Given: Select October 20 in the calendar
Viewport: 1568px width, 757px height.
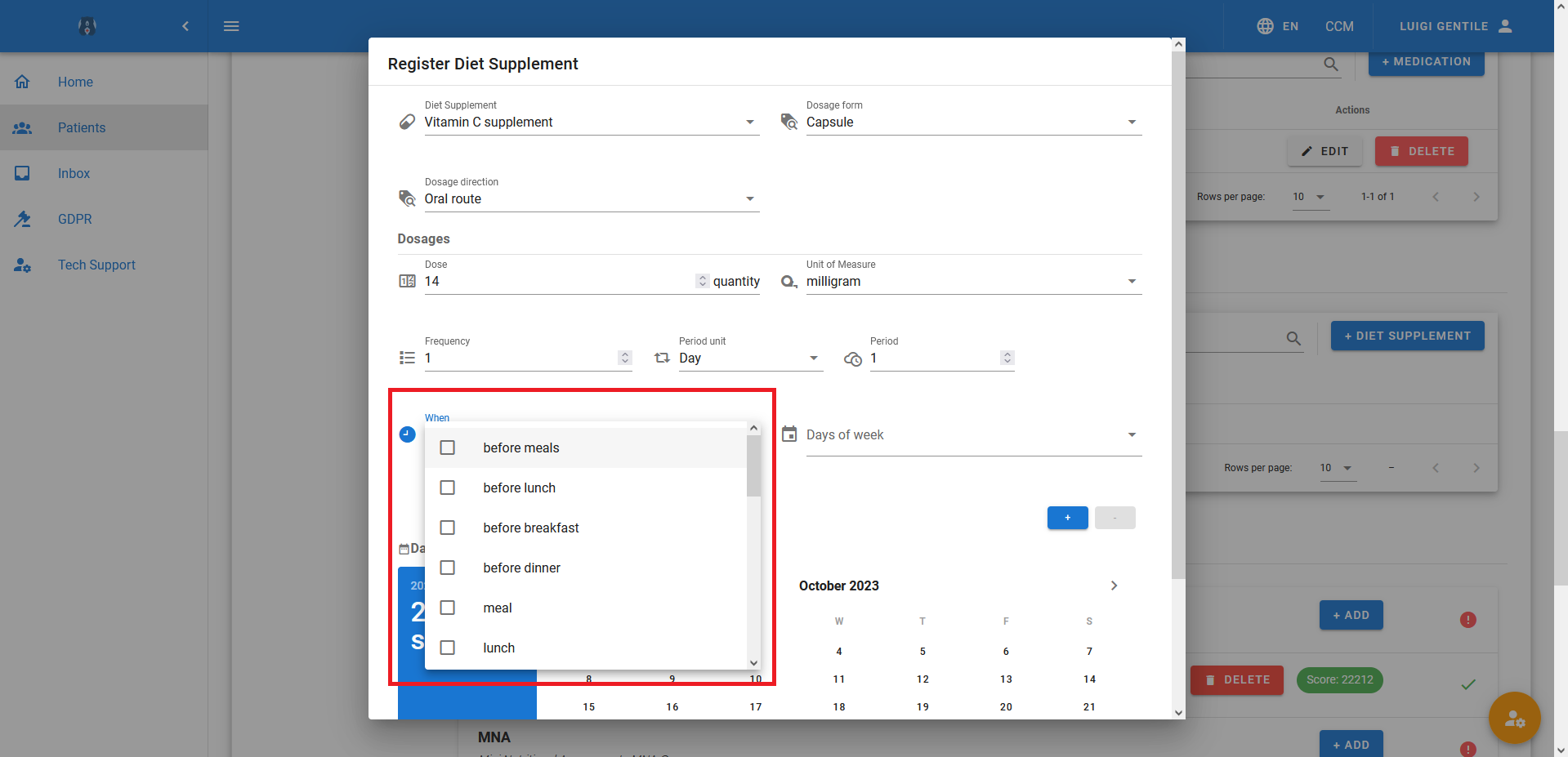Looking at the screenshot, I should (1006, 707).
